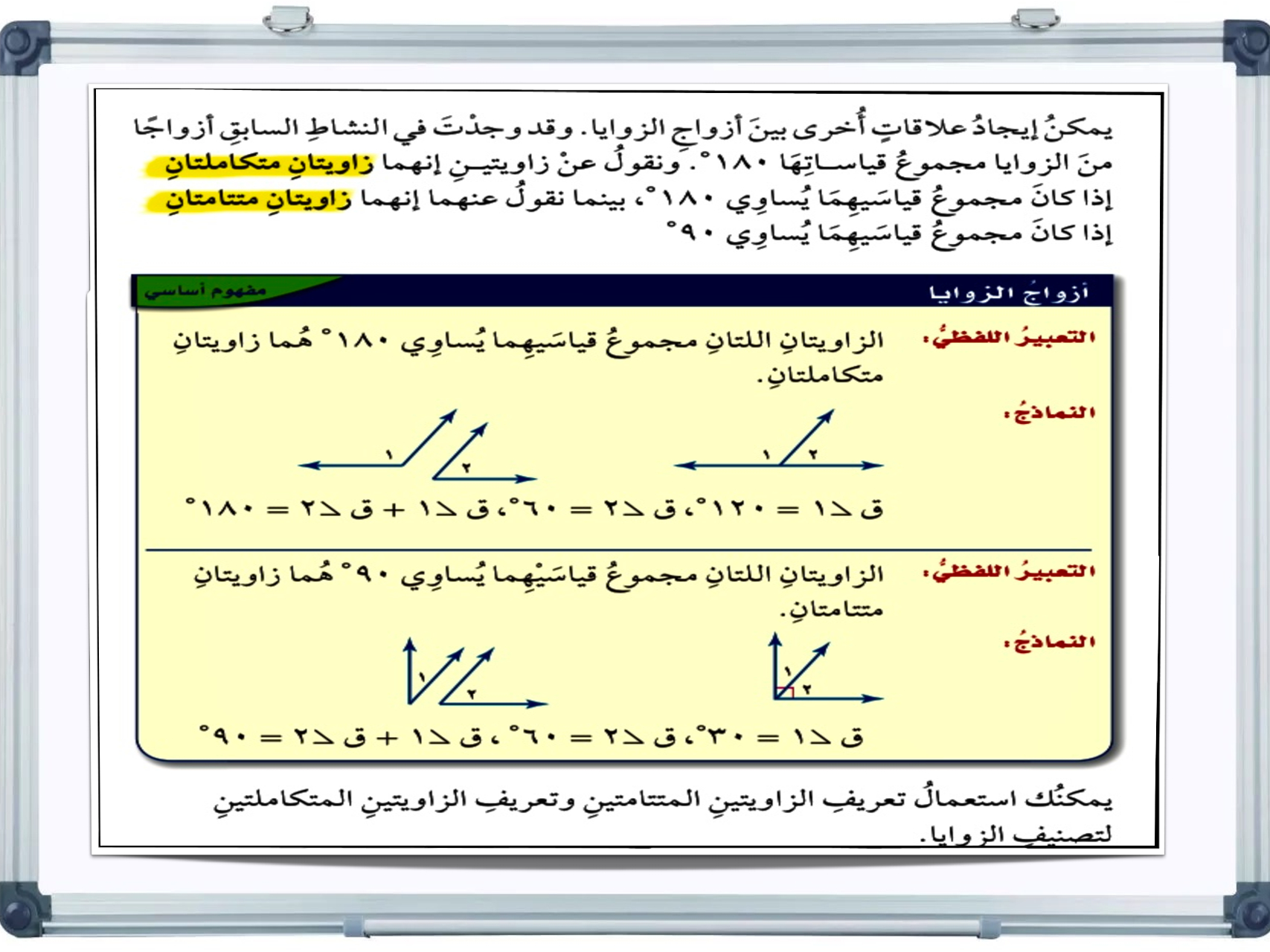
Task: Click highlighted text 'زاويتان متتامتان'
Action: [x=257, y=200]
